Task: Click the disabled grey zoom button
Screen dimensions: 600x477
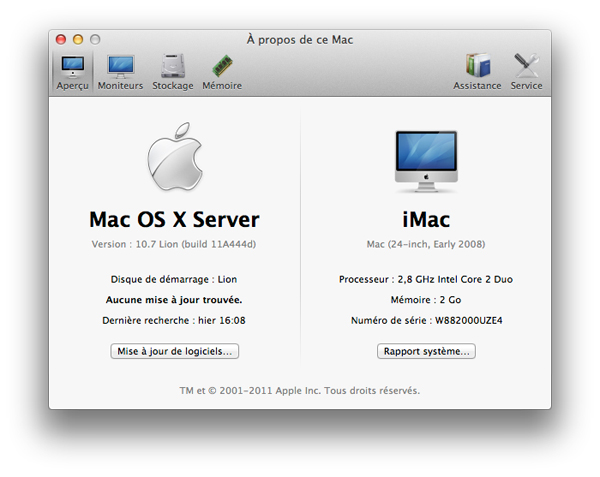Action: [x=95, y=39]
